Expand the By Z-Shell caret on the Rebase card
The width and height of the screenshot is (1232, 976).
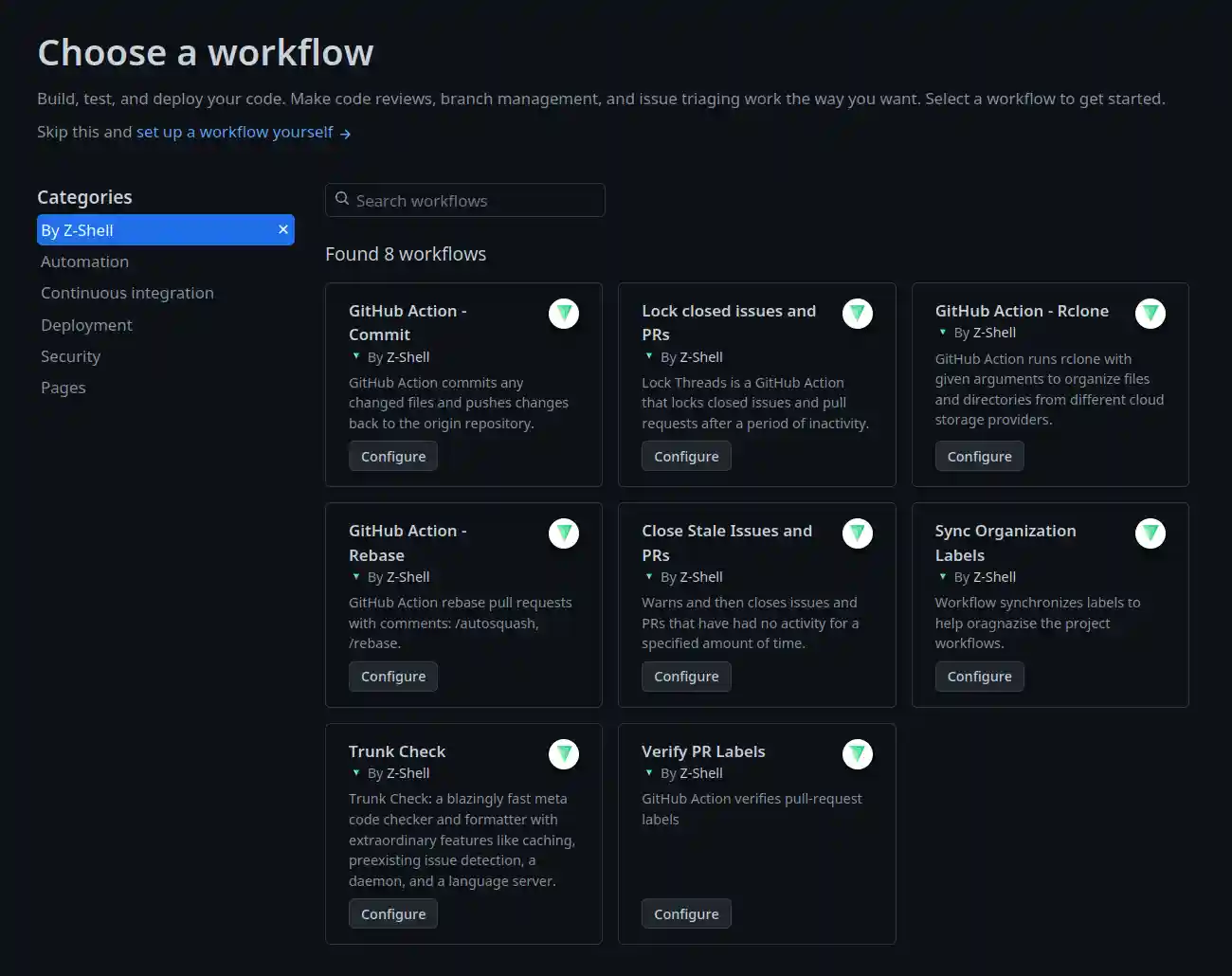(356, 577)
